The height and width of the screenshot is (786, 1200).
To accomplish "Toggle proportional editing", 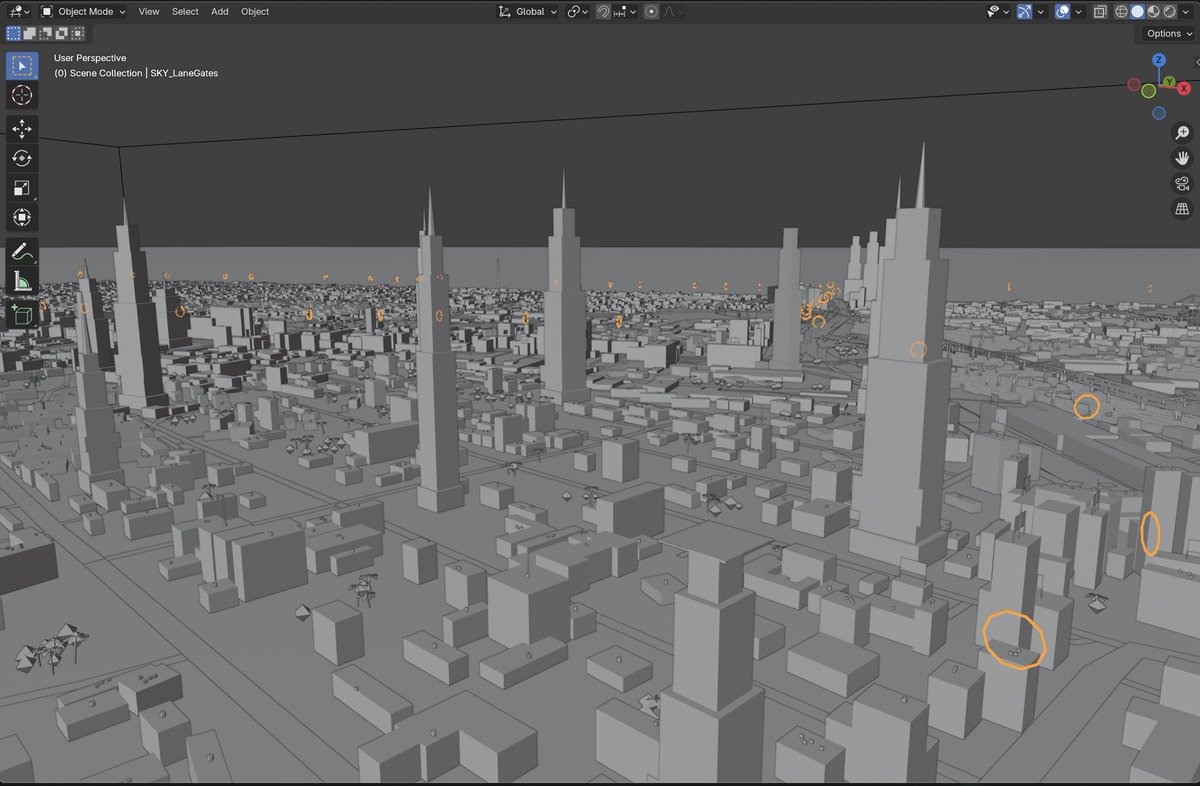I will pos(651,11).
